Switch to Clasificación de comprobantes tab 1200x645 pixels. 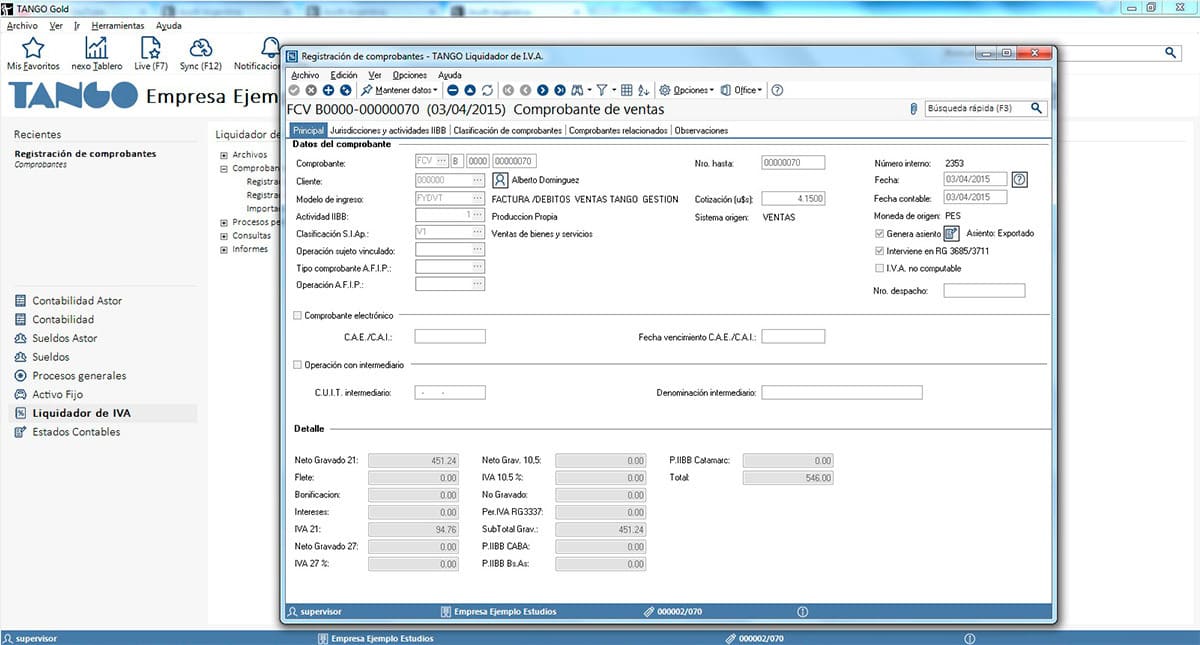[508, 130]
